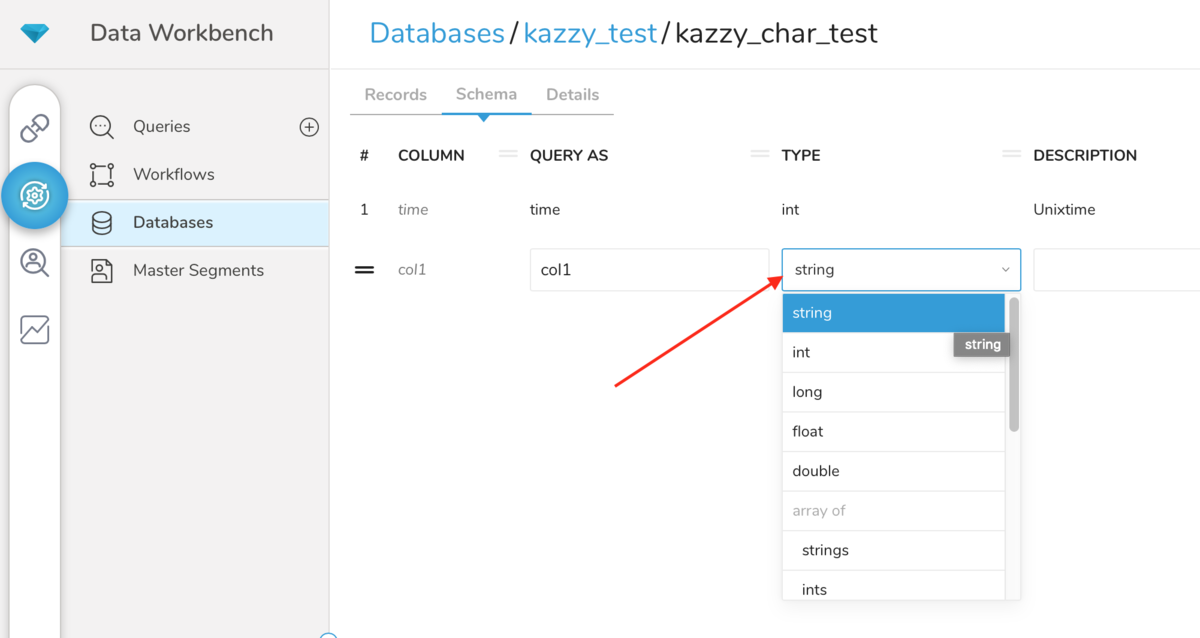Click the database stack icon beside Databases
This screenshot has height=638, width=1200.
pos(101,222)
